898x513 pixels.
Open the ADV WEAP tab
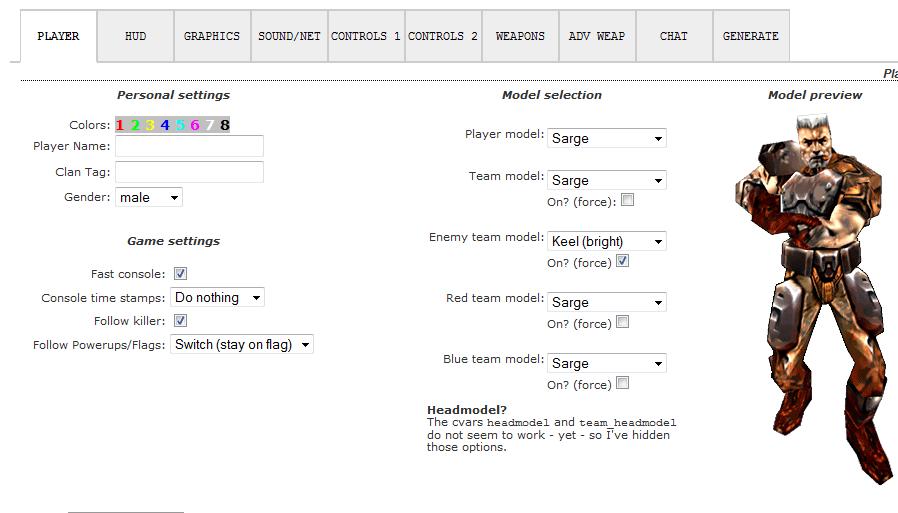coord(597,36)
